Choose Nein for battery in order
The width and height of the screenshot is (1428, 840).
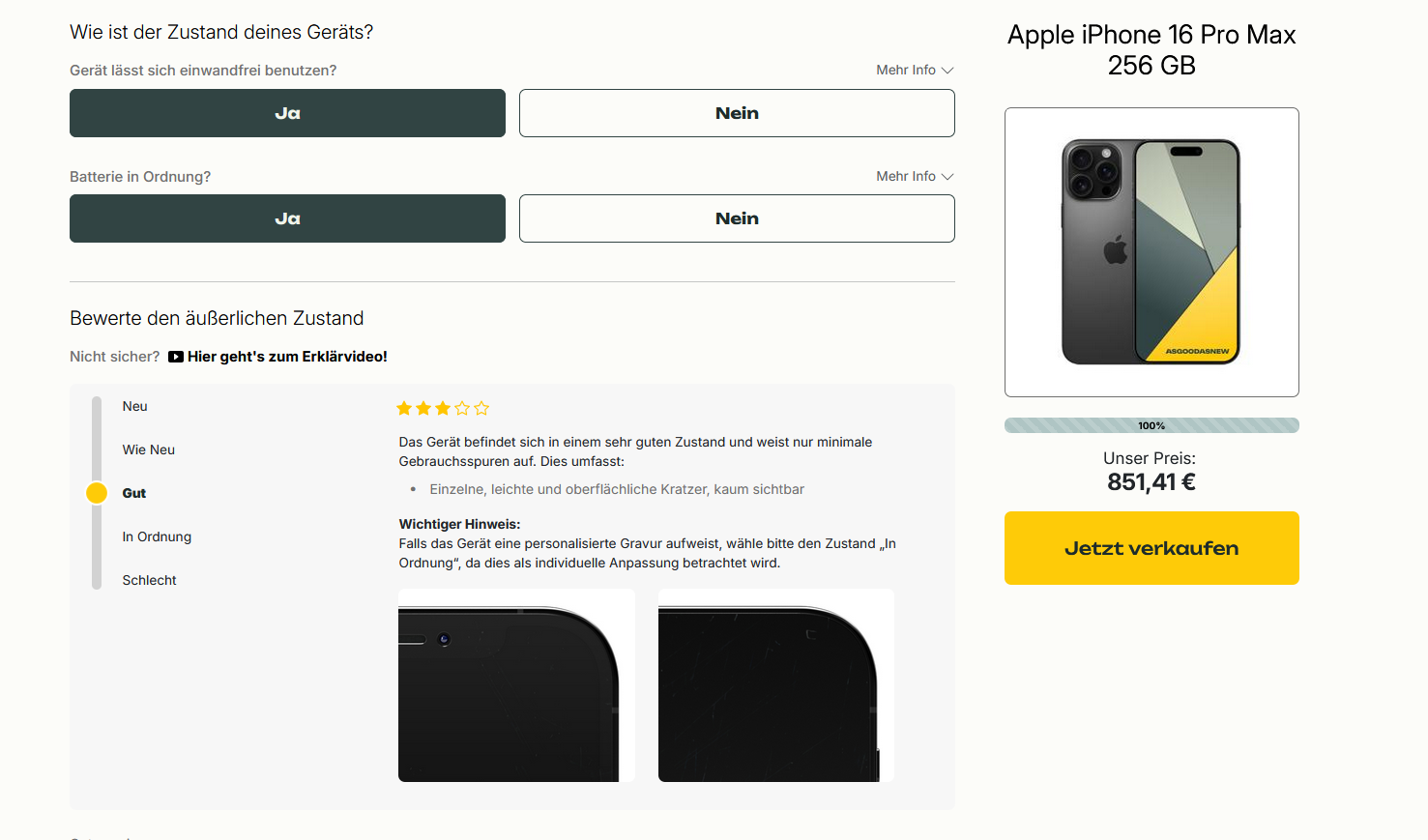[737, 218]
